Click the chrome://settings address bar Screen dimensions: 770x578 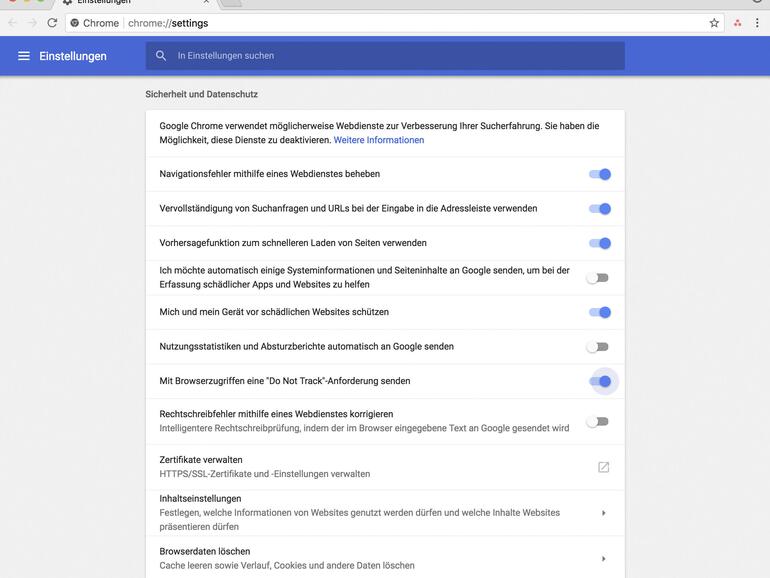pos(400,23)
